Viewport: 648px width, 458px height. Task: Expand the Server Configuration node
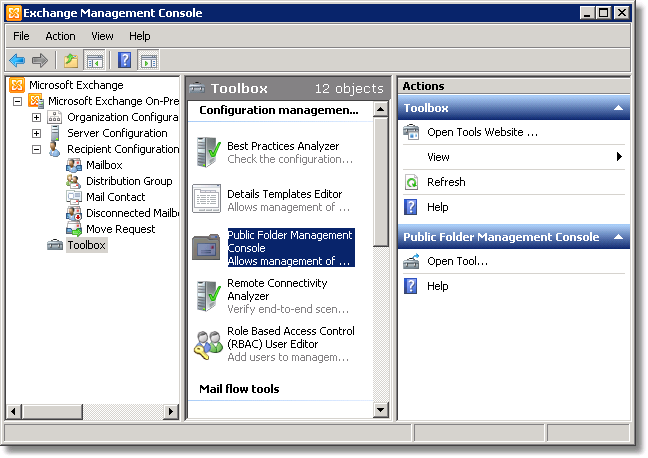(36, 134)
